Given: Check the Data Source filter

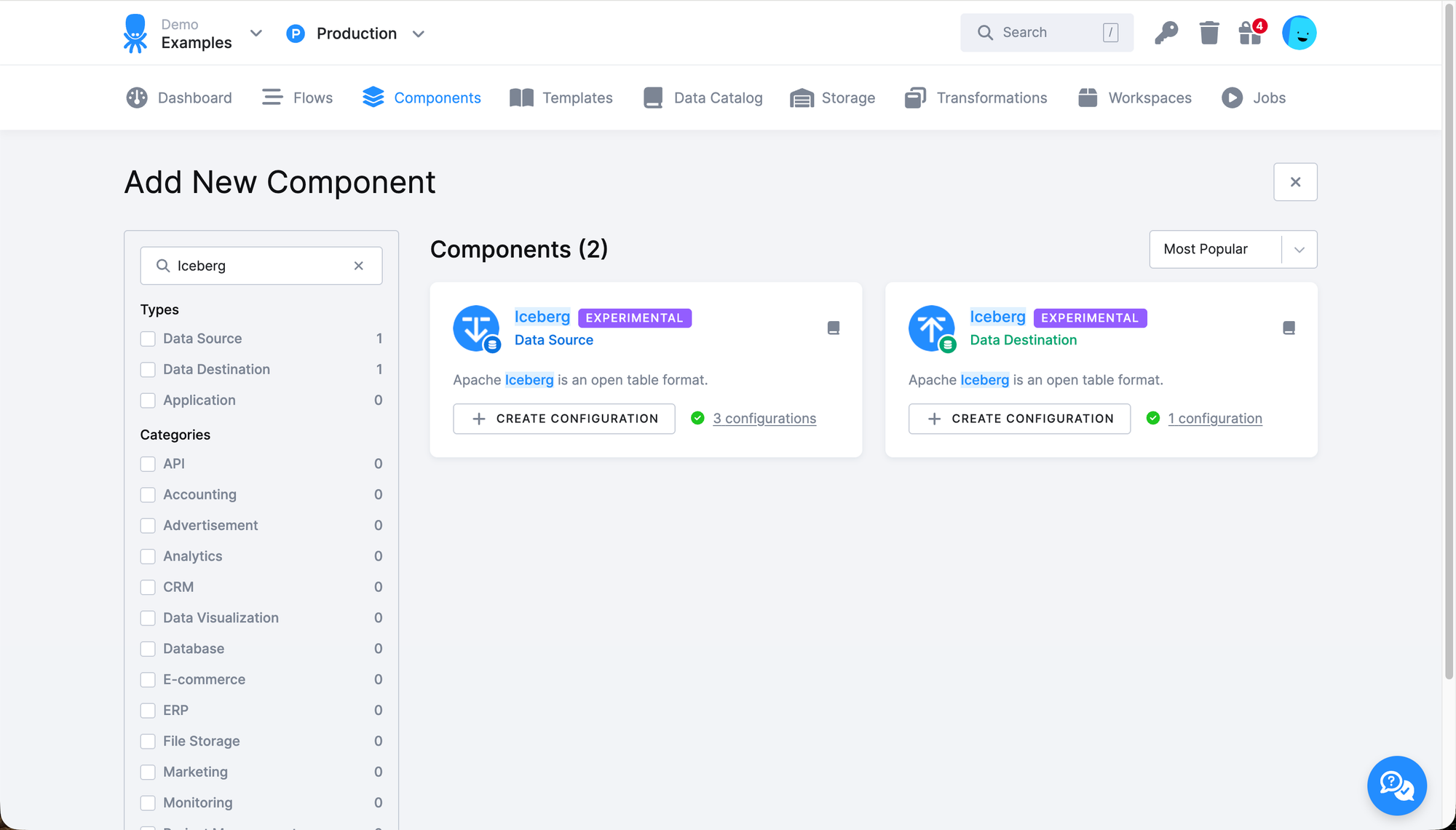Looking at the screenshot, I should click(149, 339).
